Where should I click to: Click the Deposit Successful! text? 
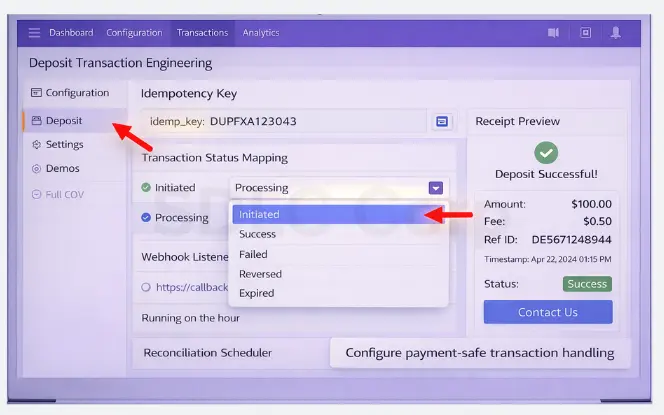pyautogui.click(x=546, y=174)
